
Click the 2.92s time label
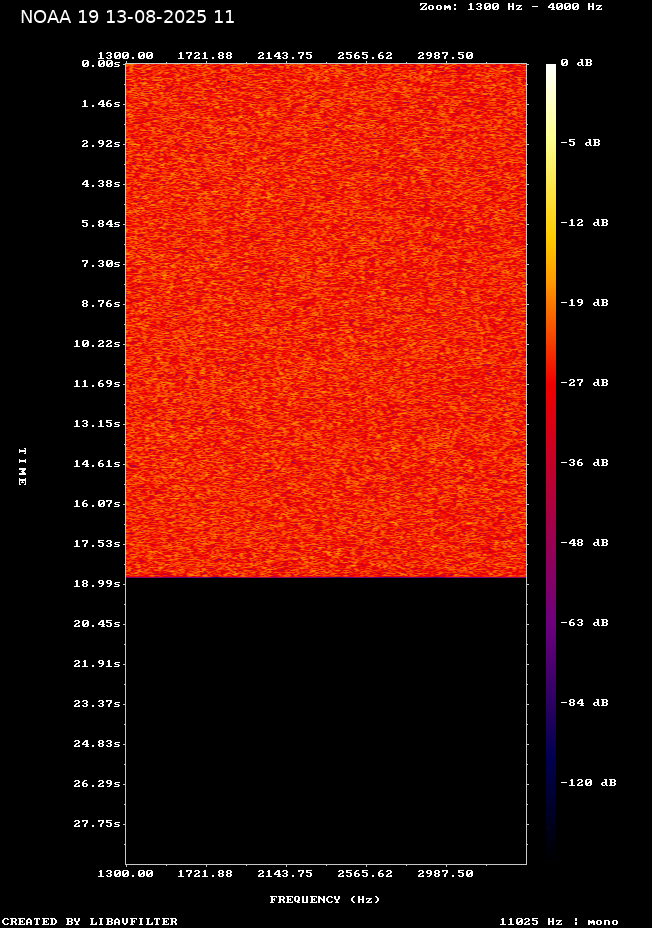click(x=101, y=144)
